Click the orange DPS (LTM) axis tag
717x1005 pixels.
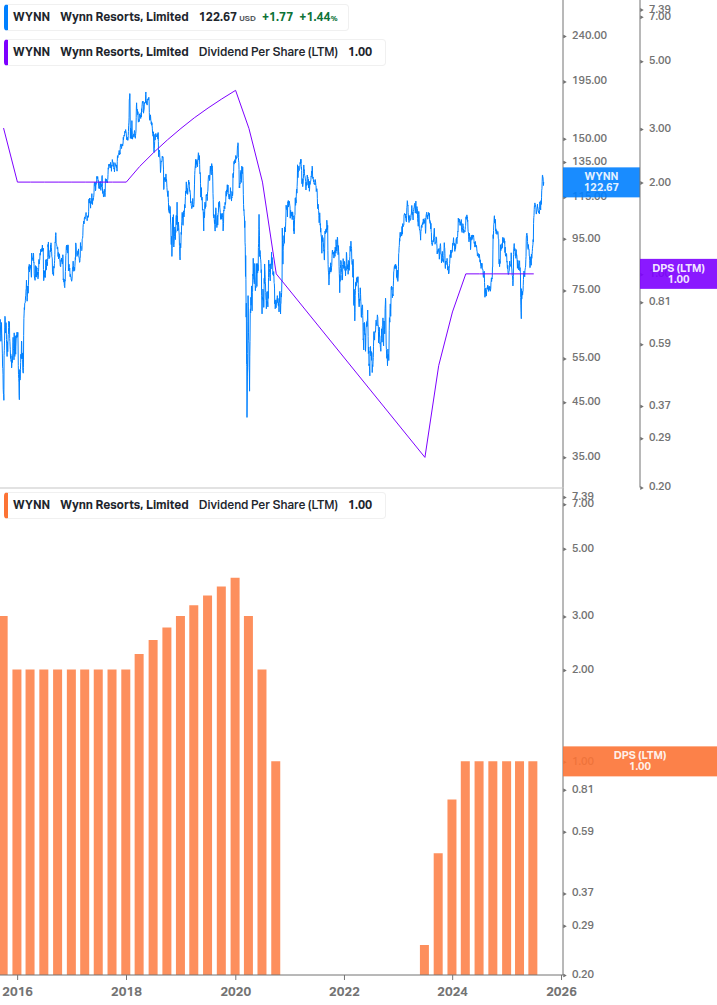coord(640,761)
